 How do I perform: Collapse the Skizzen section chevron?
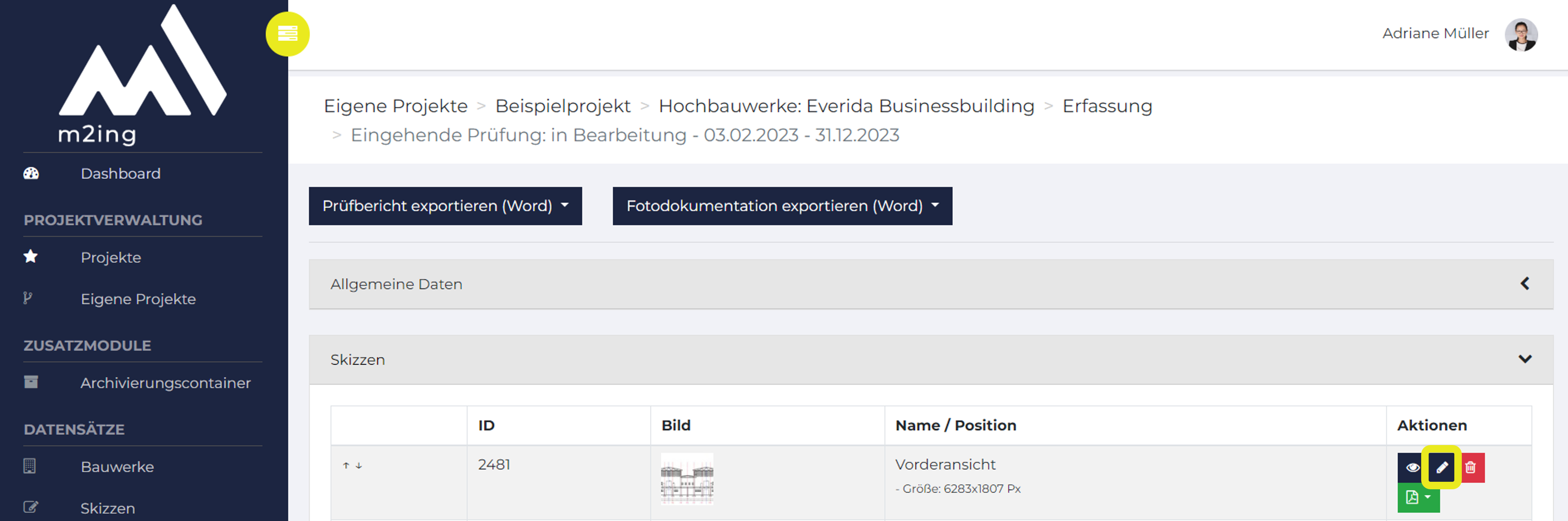coord(1525,359)
